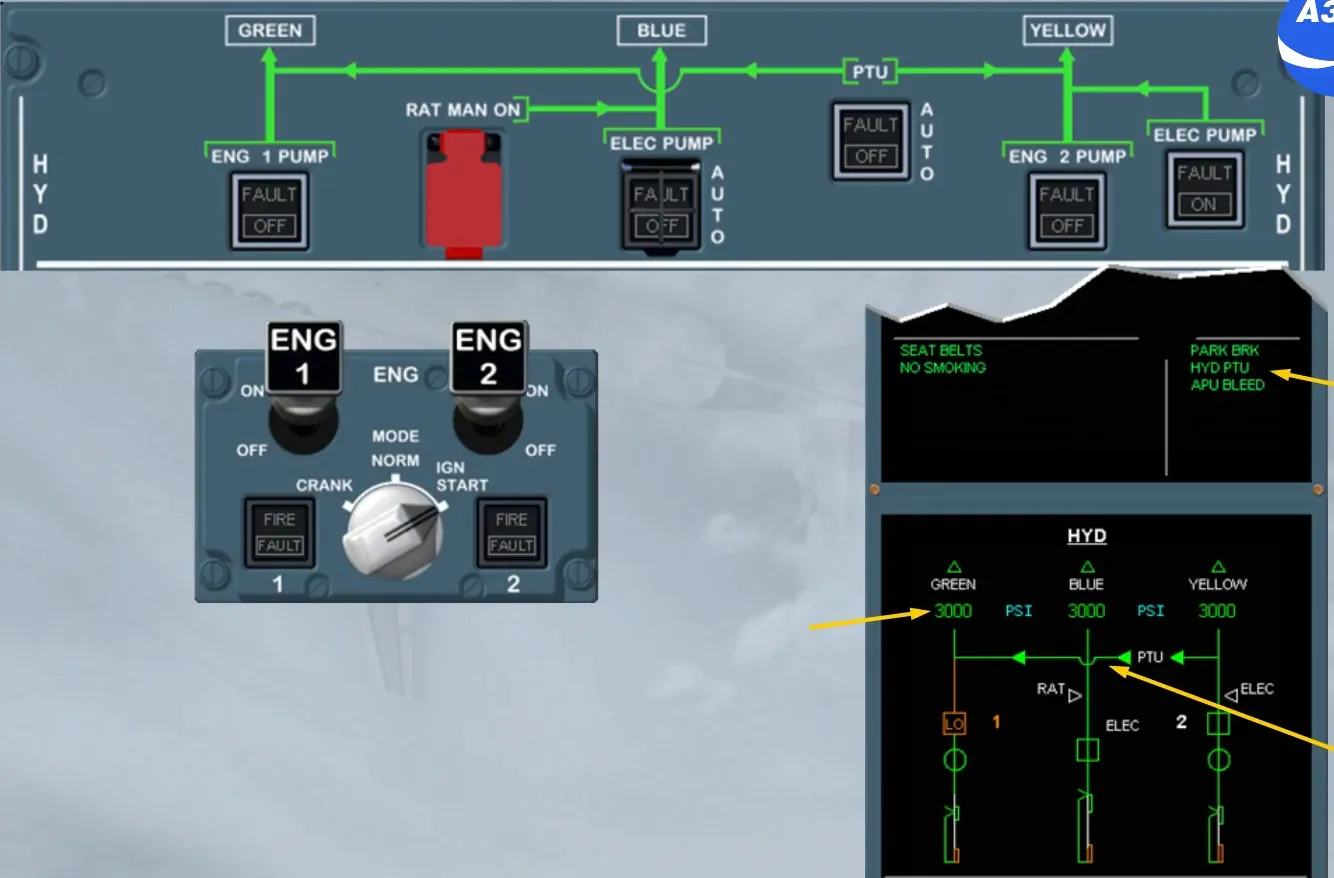Toggle the BLUE ELEC PUMP pushbutton
Screen dimensions: 1334x878
coord(660,209)
